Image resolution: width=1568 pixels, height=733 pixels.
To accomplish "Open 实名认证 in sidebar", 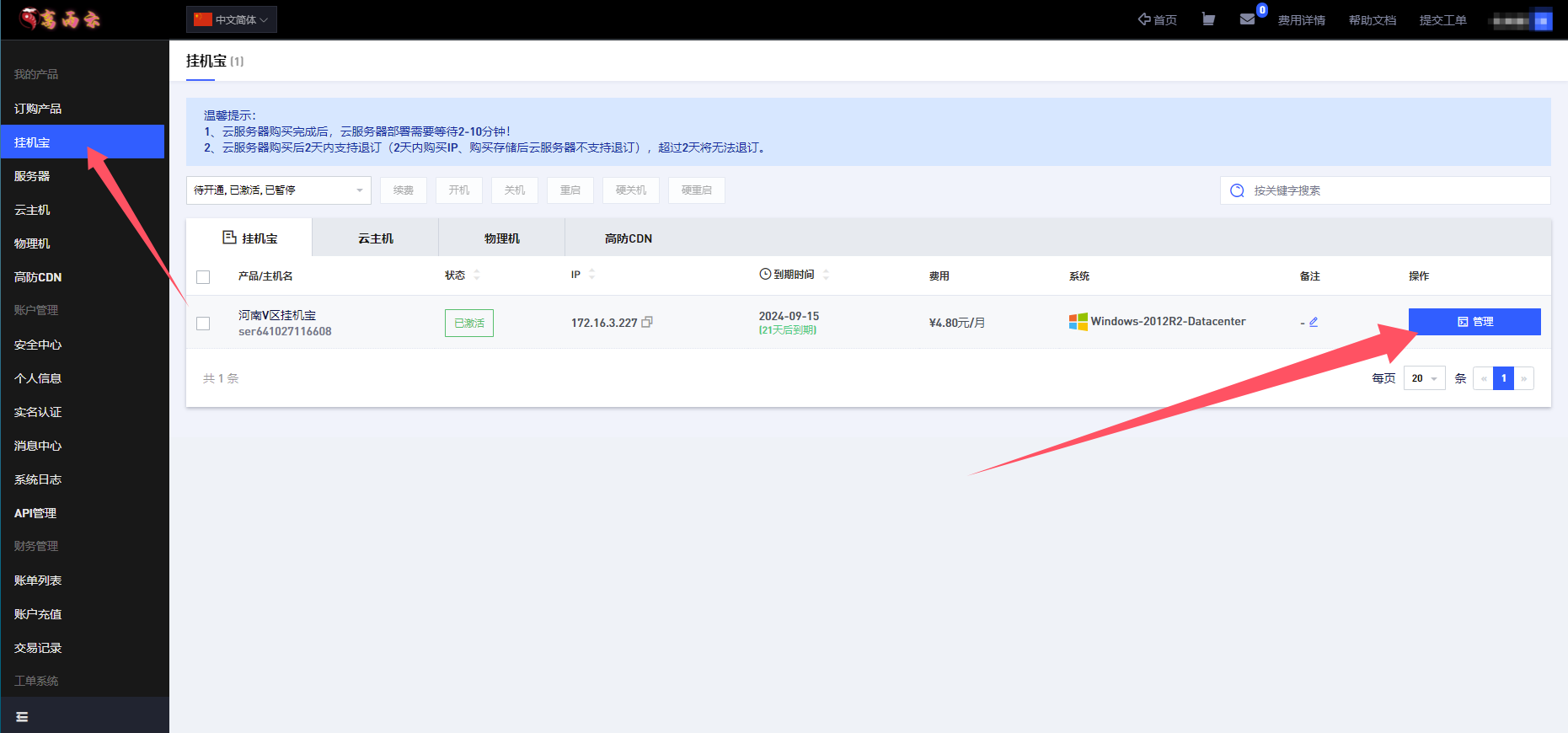I will pos(38,412).
